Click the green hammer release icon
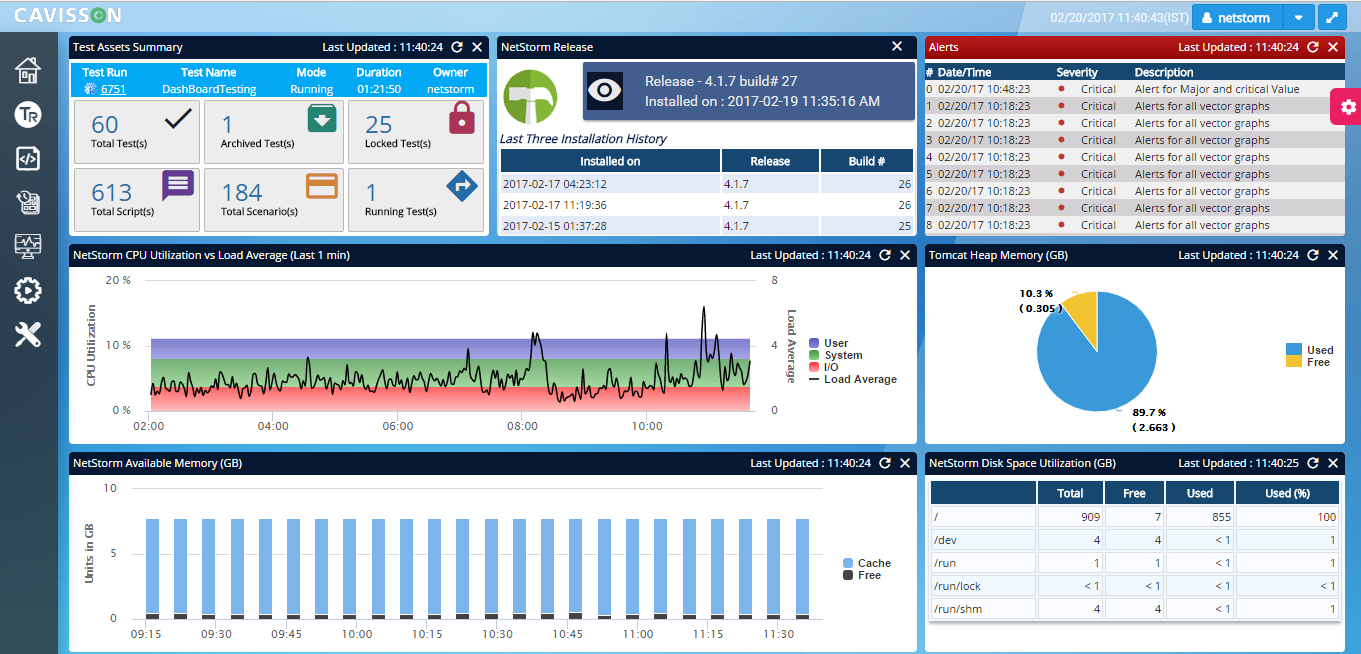This screenshot has width=1361, height=654. tap(529, 96)
